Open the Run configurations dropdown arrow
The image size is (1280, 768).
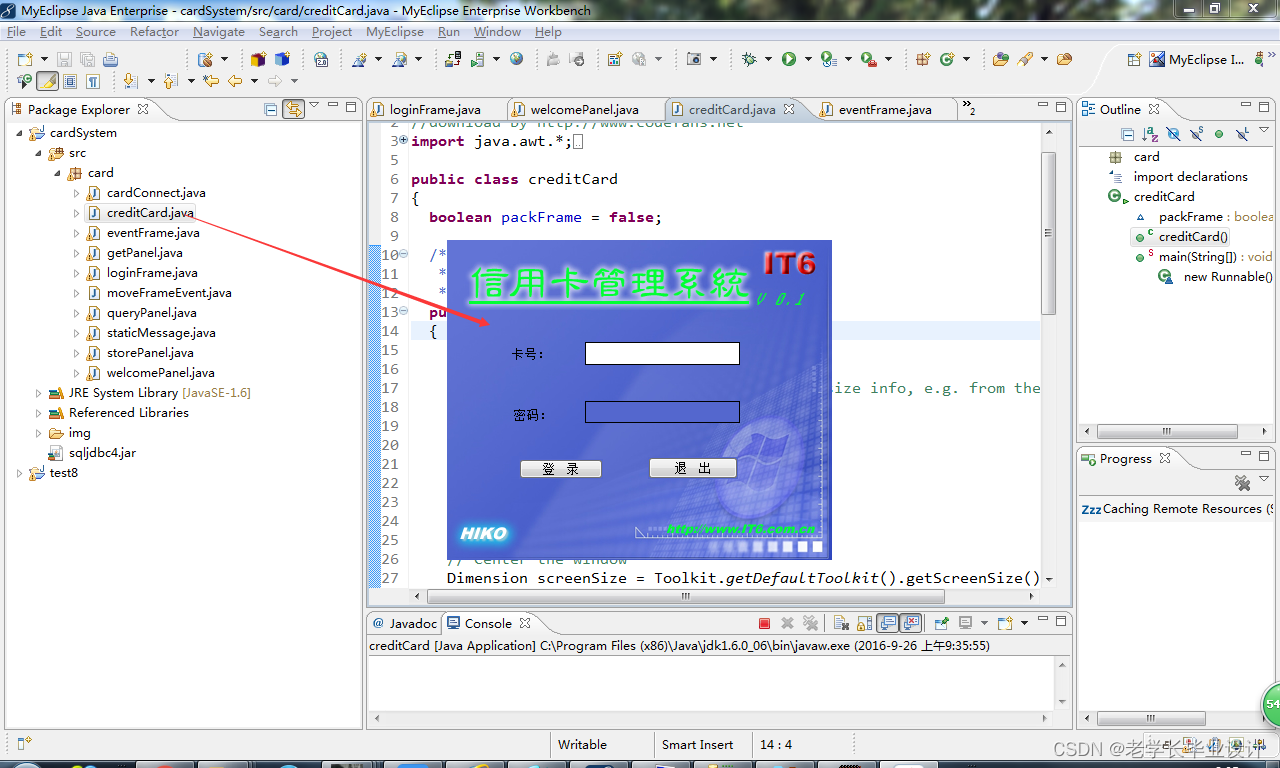[x=808, y=59]
